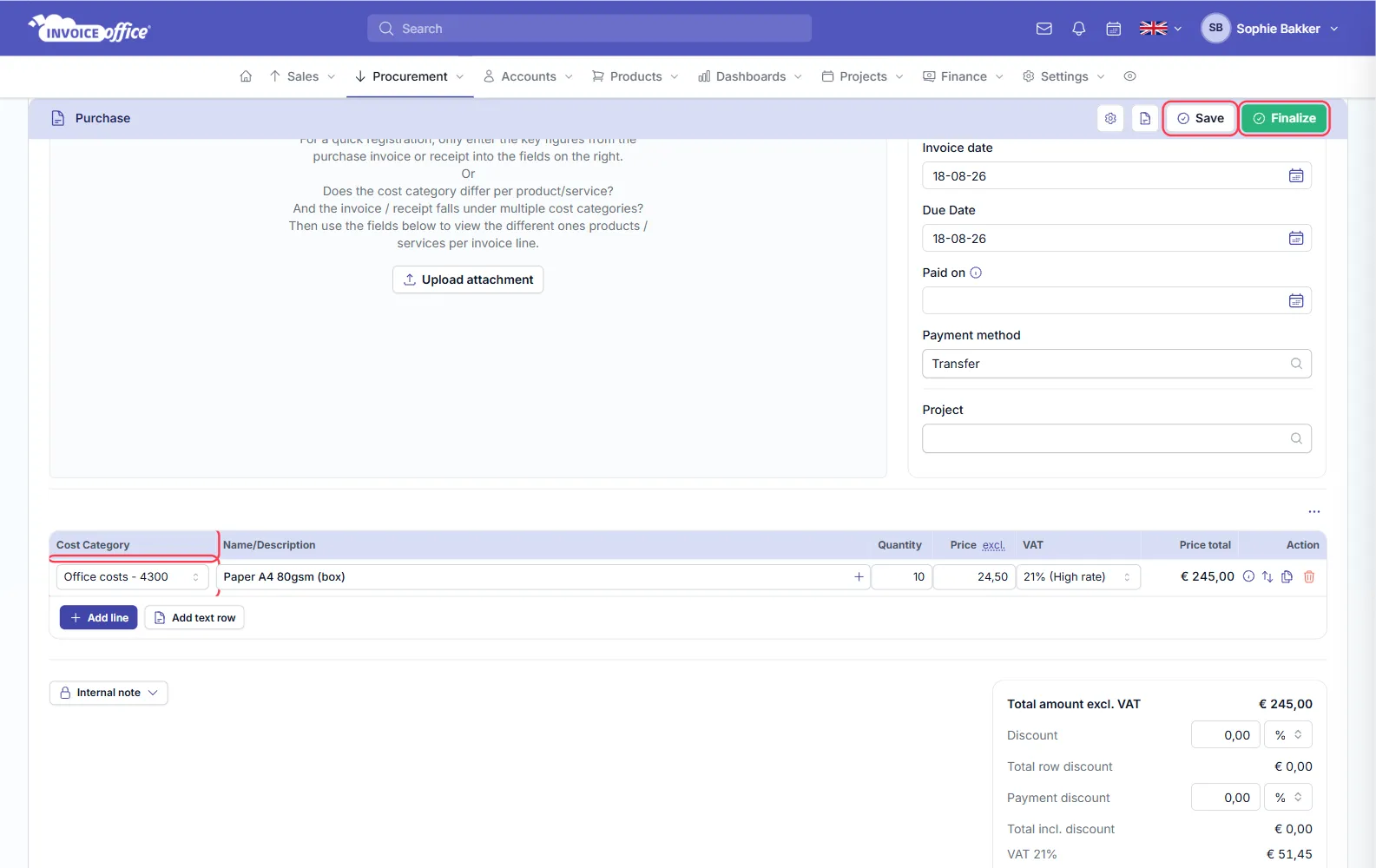
Task: Select Office costs - 4300 category dropdown
Action: [132, 577]
